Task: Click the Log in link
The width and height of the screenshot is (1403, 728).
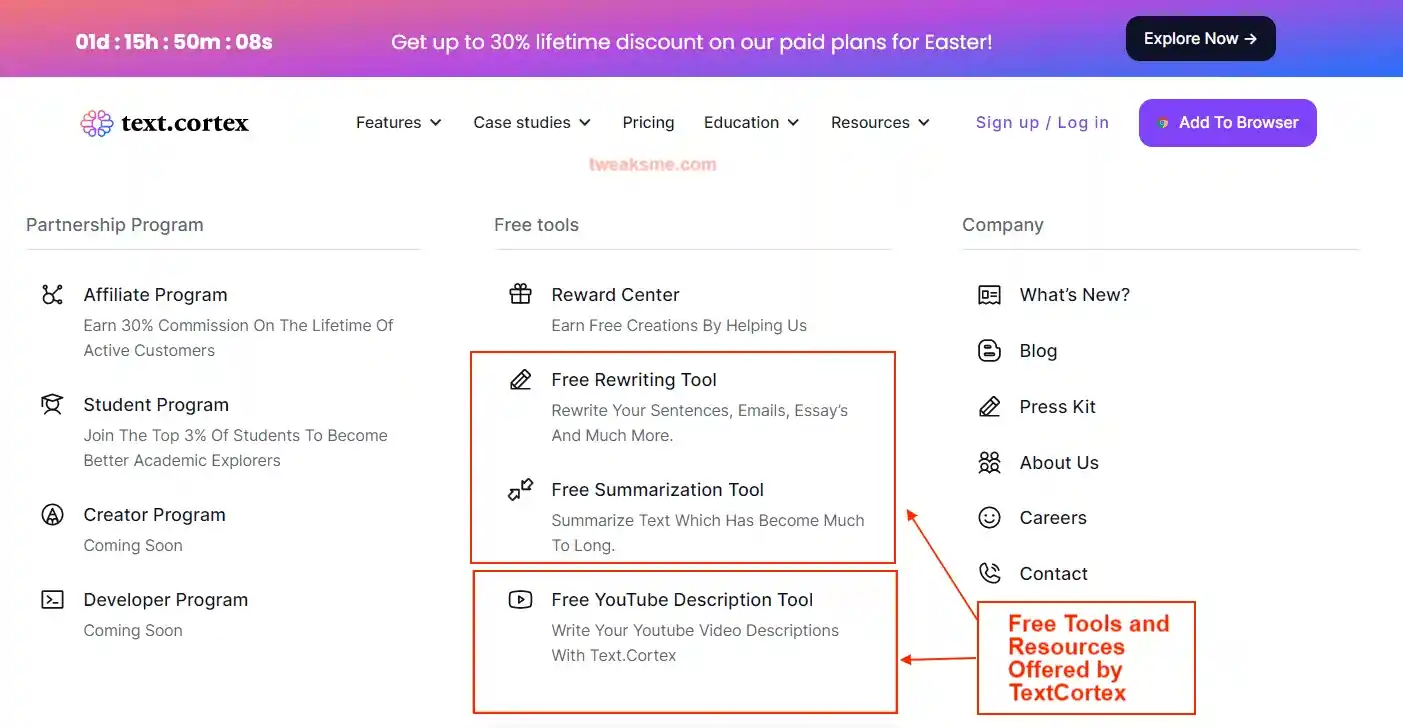Action: pyautogui.click(x=1083, y=122)
